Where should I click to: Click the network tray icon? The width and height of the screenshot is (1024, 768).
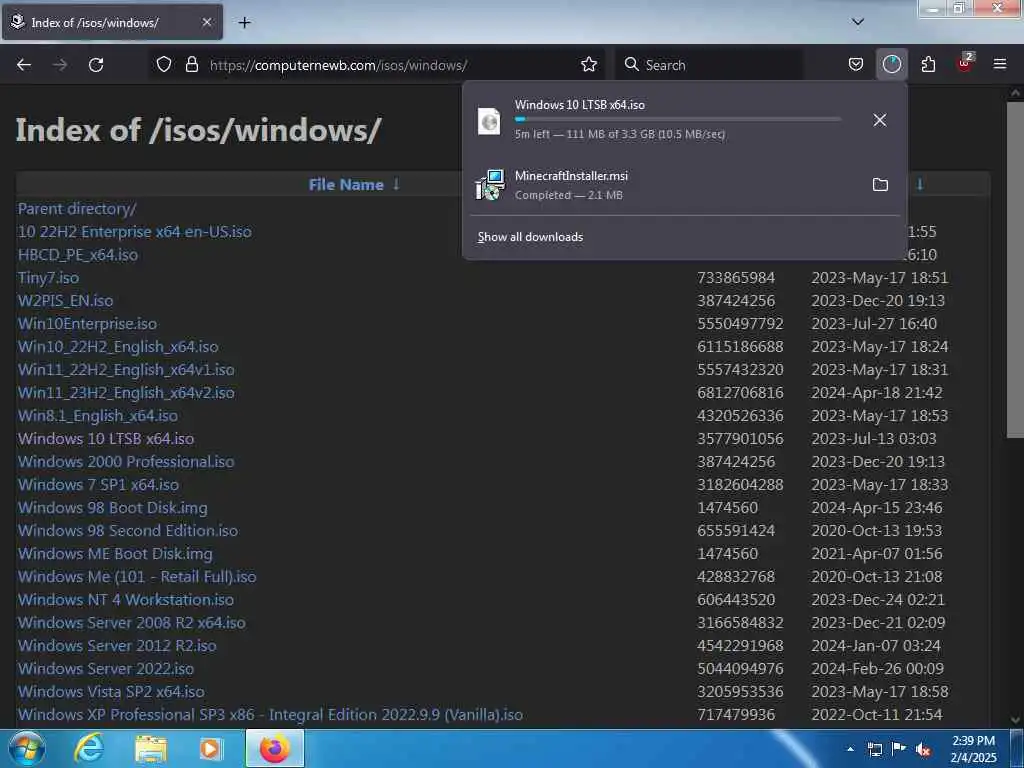[x=874, y=749]
